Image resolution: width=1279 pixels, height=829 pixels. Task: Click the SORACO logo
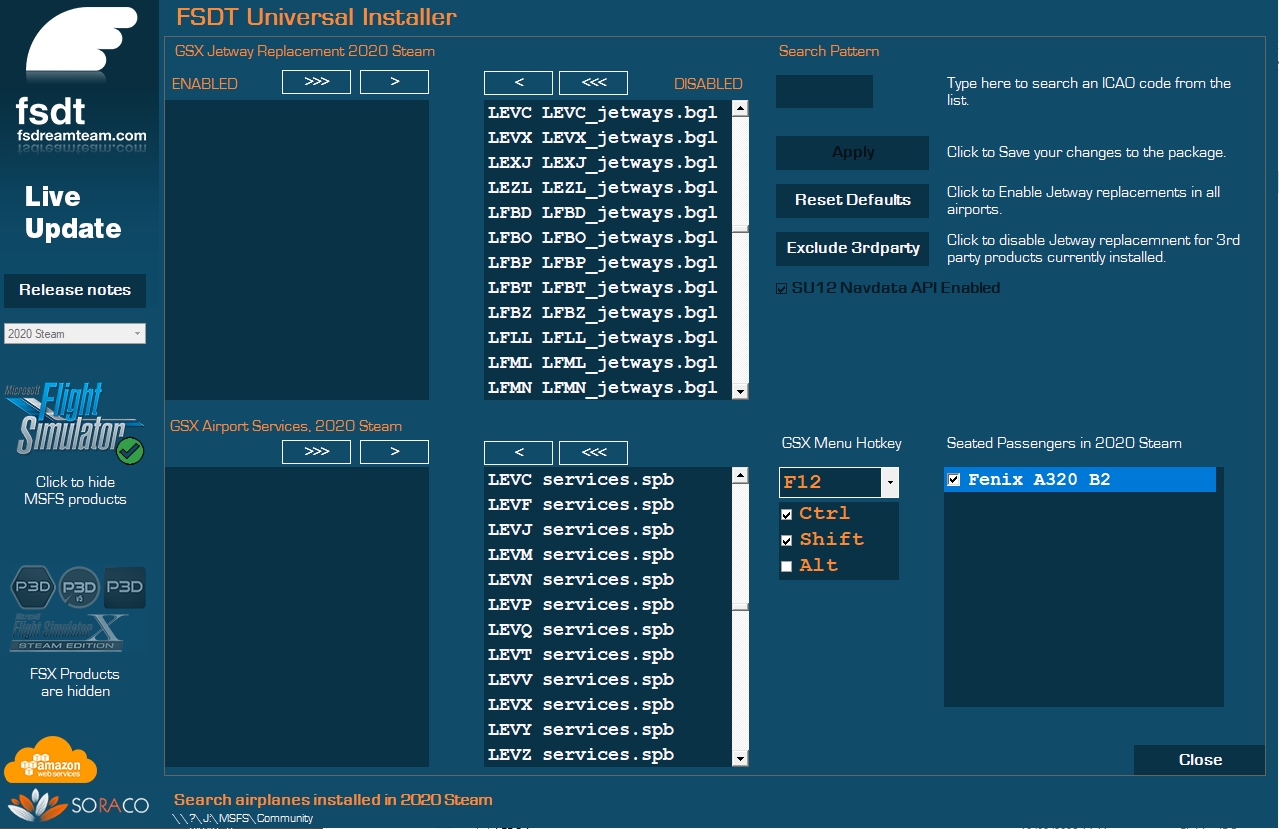click(78, 805)
